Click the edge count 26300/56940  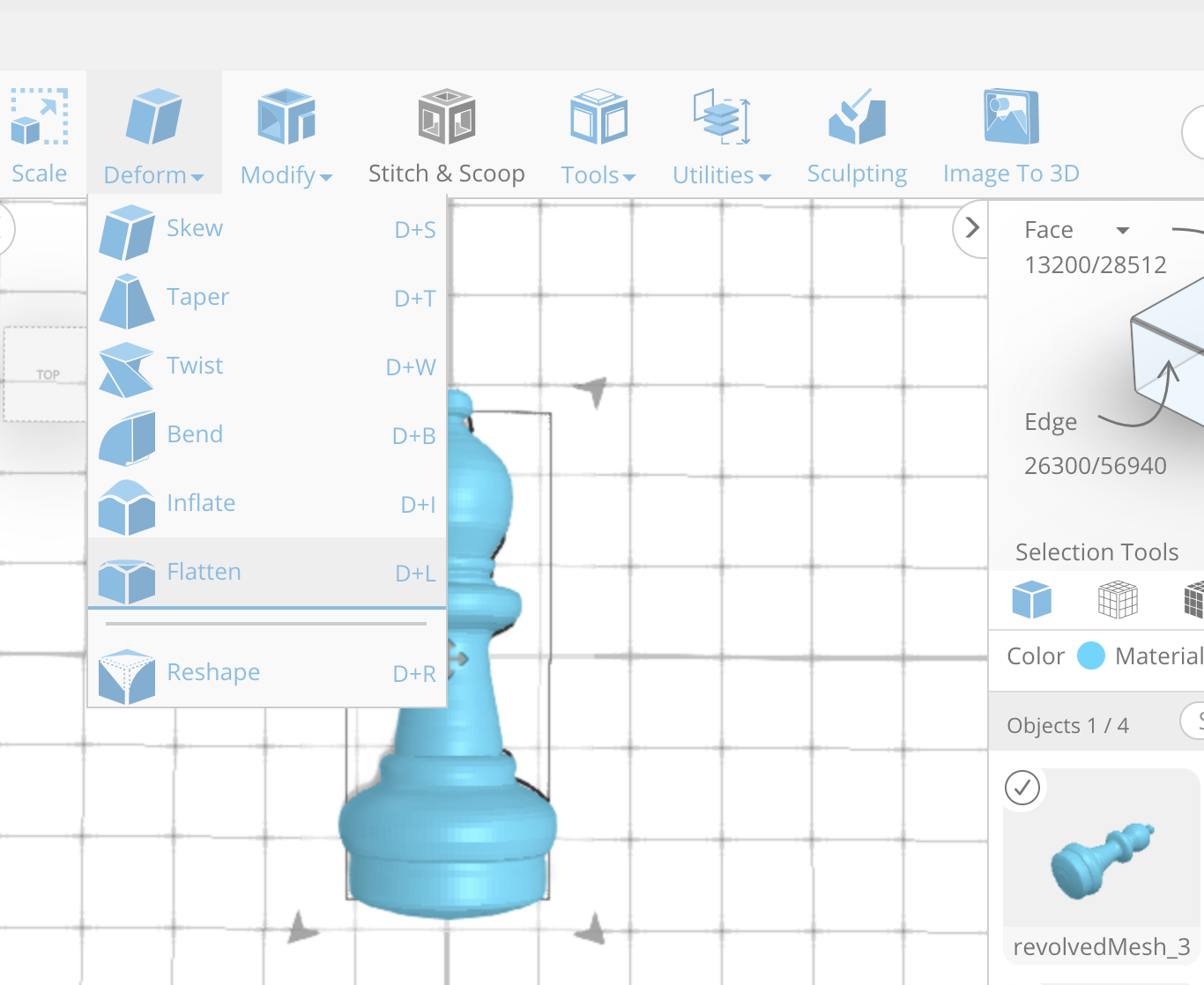coord(1096,466)
